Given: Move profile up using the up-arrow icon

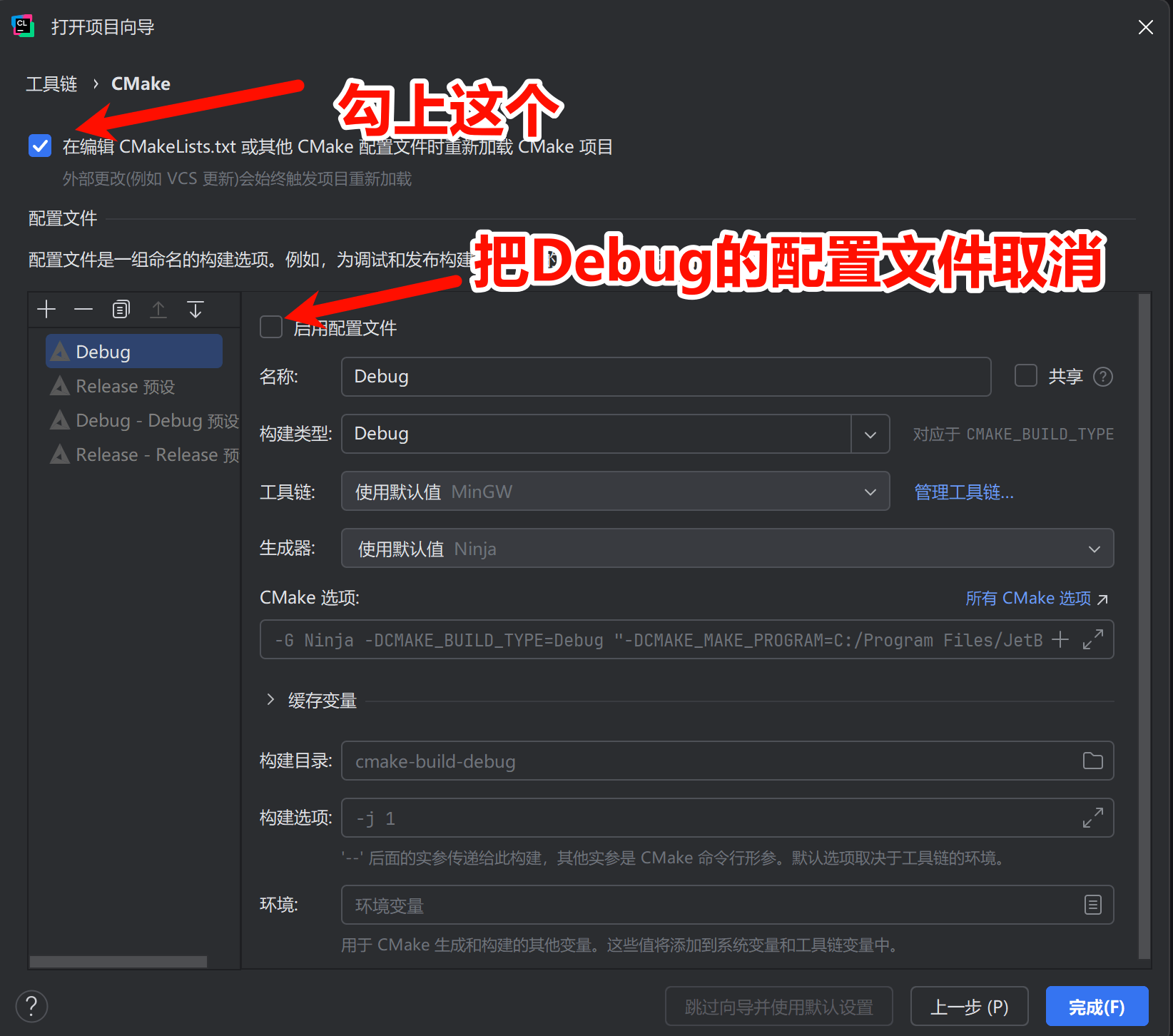Looking at the screenshot, I should tap(158, 309).
